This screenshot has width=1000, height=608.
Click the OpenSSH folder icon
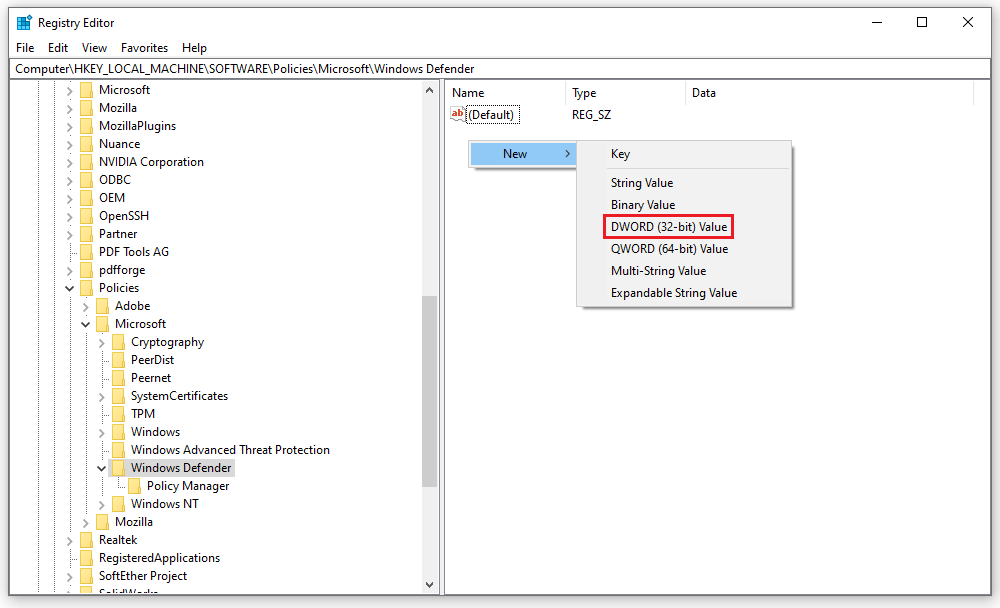[87, 216]
